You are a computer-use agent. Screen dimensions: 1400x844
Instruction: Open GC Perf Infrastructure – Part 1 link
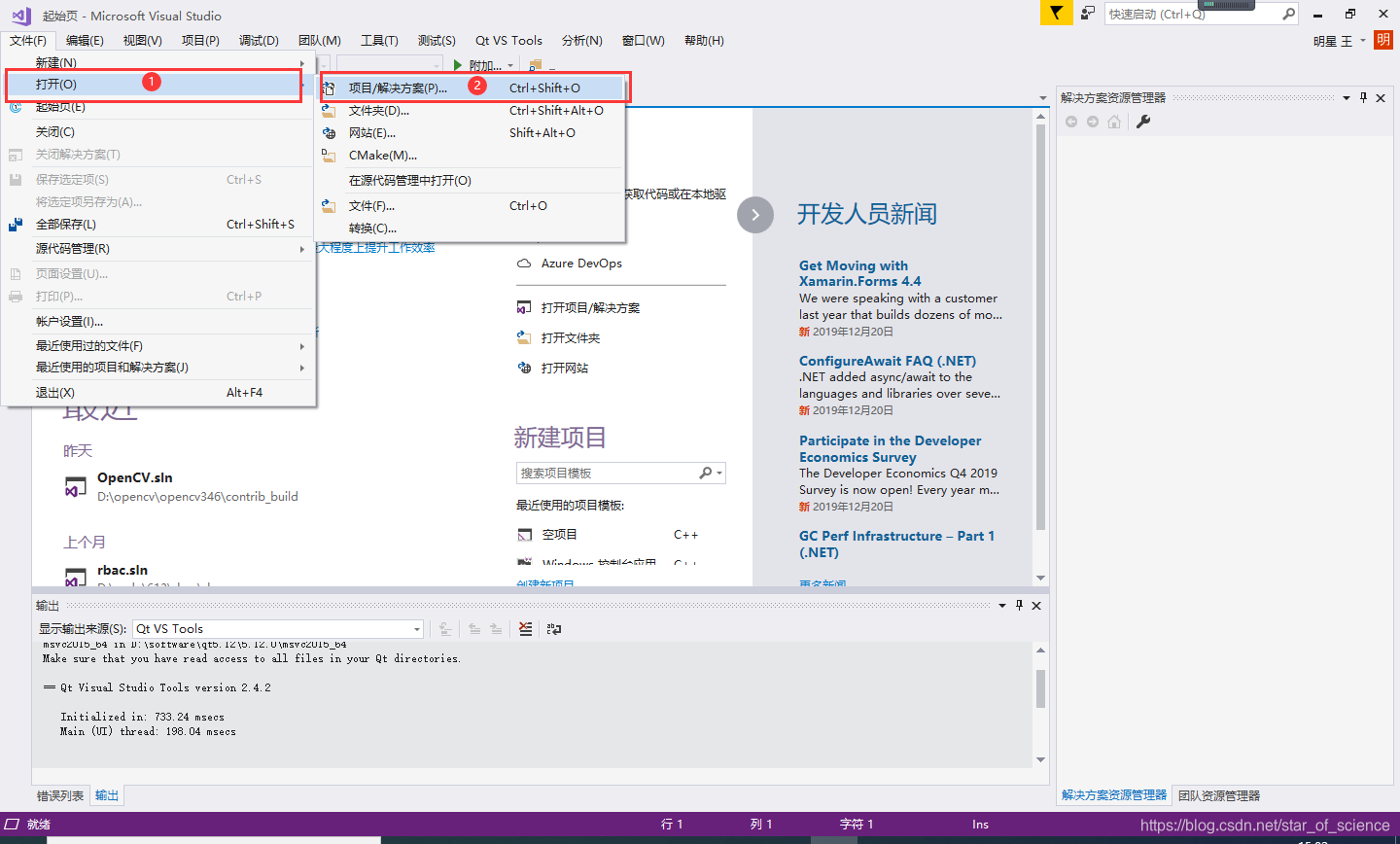tap(896, 545)
